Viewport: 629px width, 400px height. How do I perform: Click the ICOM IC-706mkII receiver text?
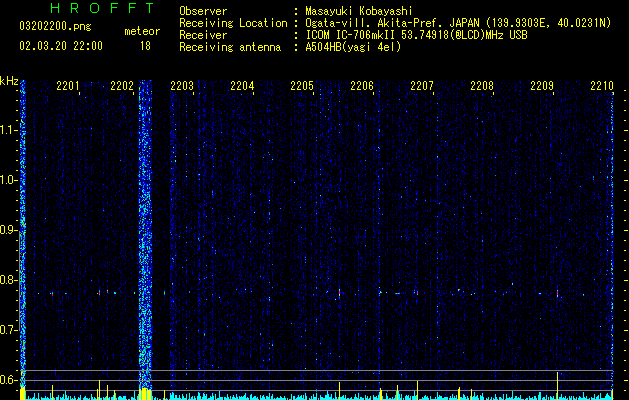[x=416, y=35]
